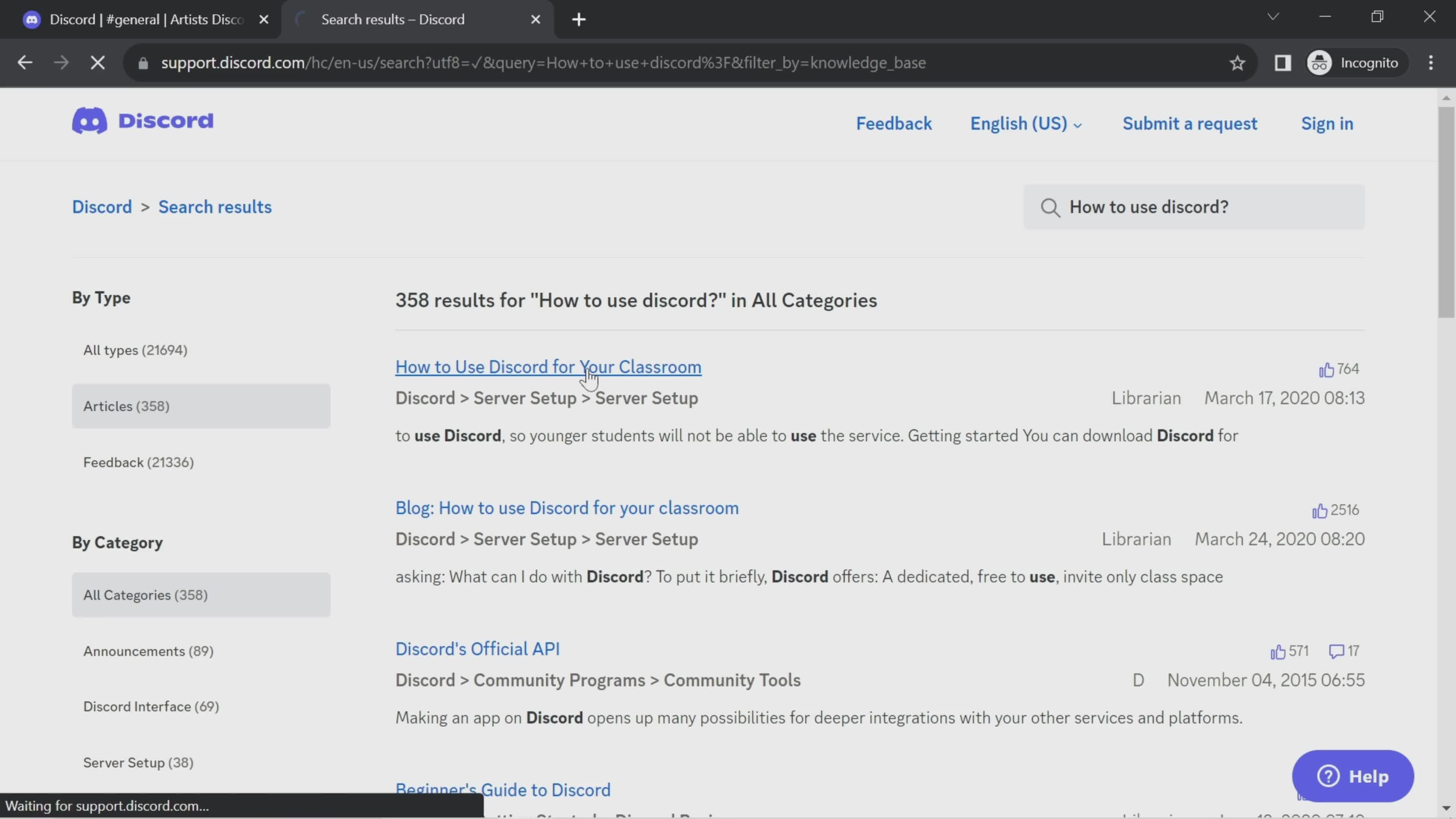Click 'March 24, 2020 08:20' date text
The width and height of the screenshot is (1456, 819).
(1280, 539)
